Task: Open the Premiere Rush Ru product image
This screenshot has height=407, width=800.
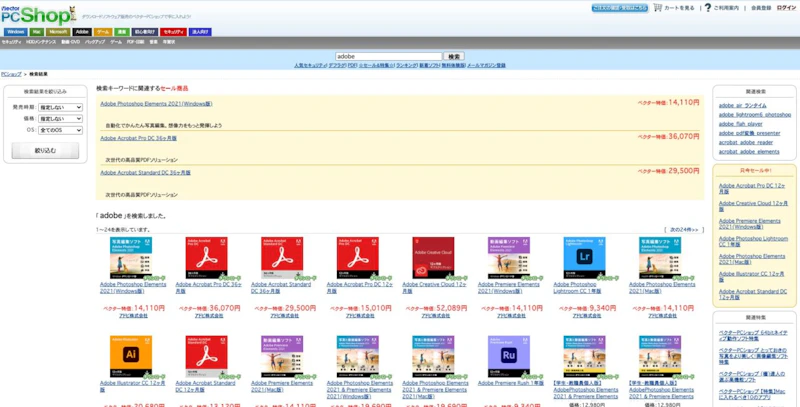Action: 509,356
